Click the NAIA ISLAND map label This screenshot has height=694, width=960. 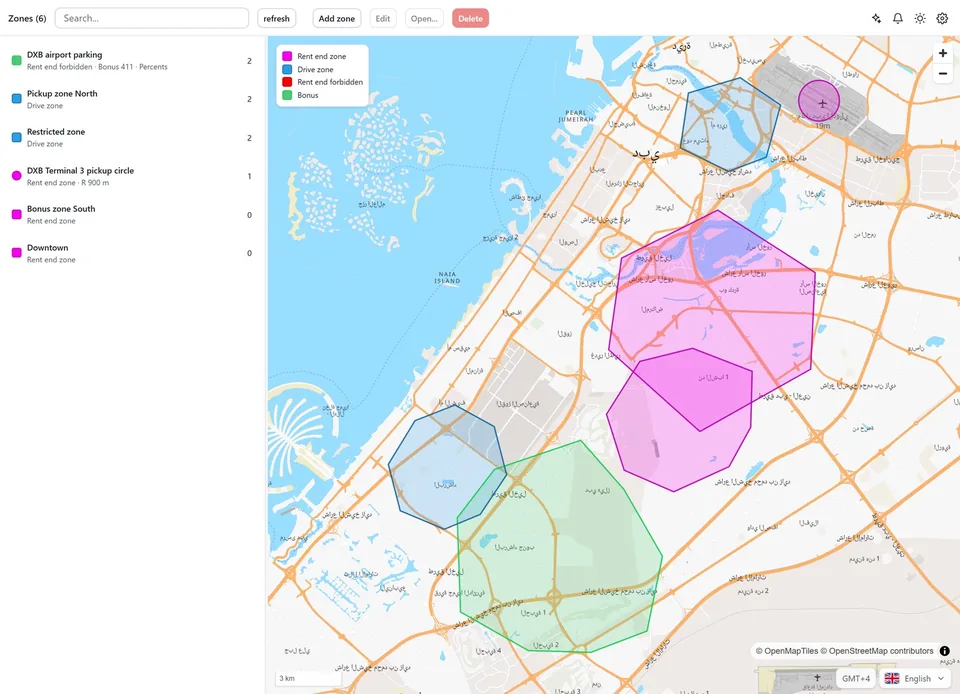click(447, 277)
